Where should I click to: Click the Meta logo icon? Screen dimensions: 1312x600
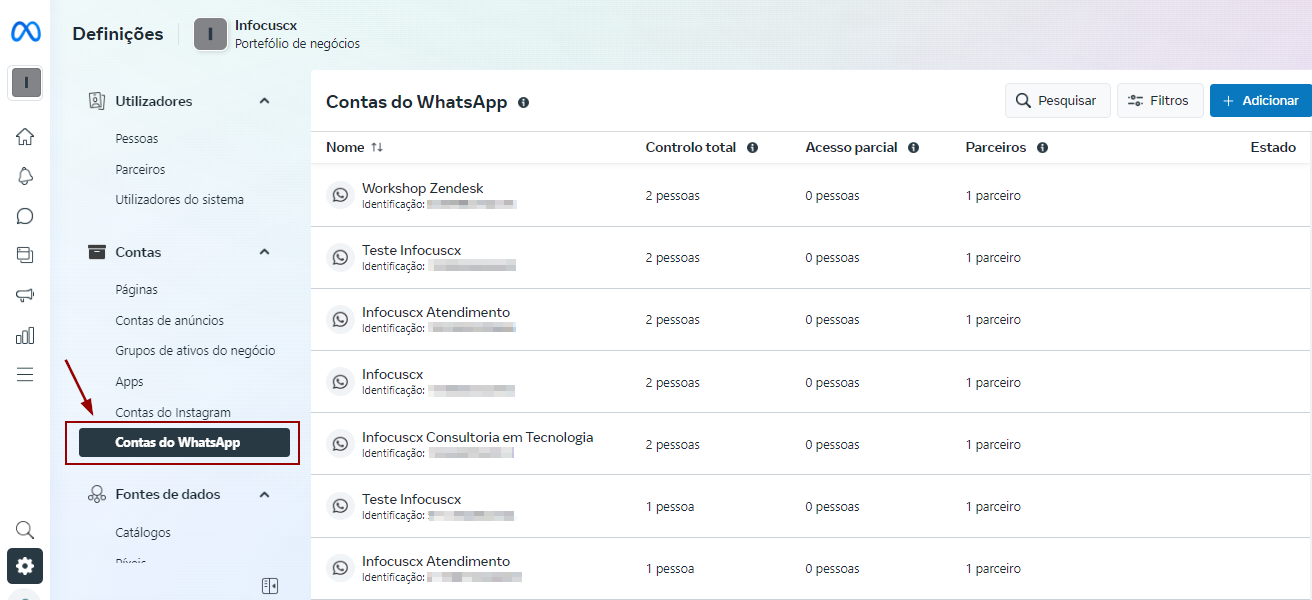tap(25, 32)
